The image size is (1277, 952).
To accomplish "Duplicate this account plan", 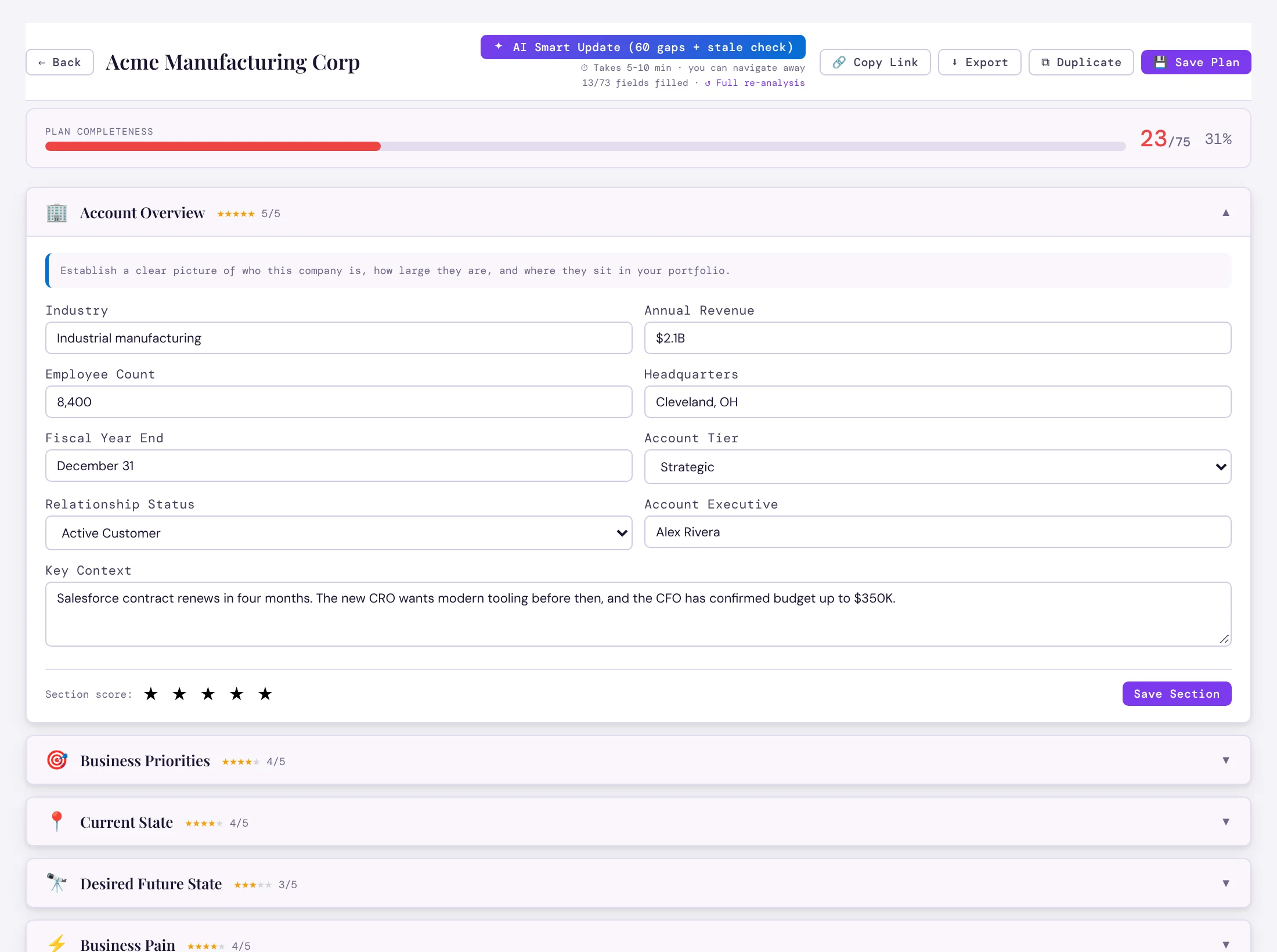I will click(1081, 62).
